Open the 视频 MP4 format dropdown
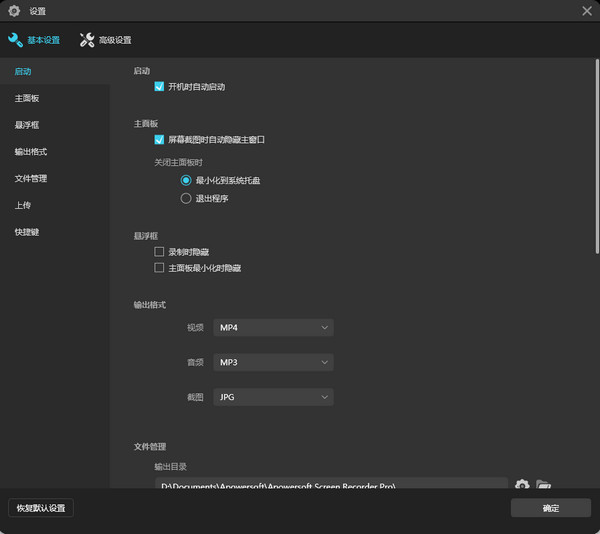The image size is (600, 534). pyautogui.click(x=273, y=328)
